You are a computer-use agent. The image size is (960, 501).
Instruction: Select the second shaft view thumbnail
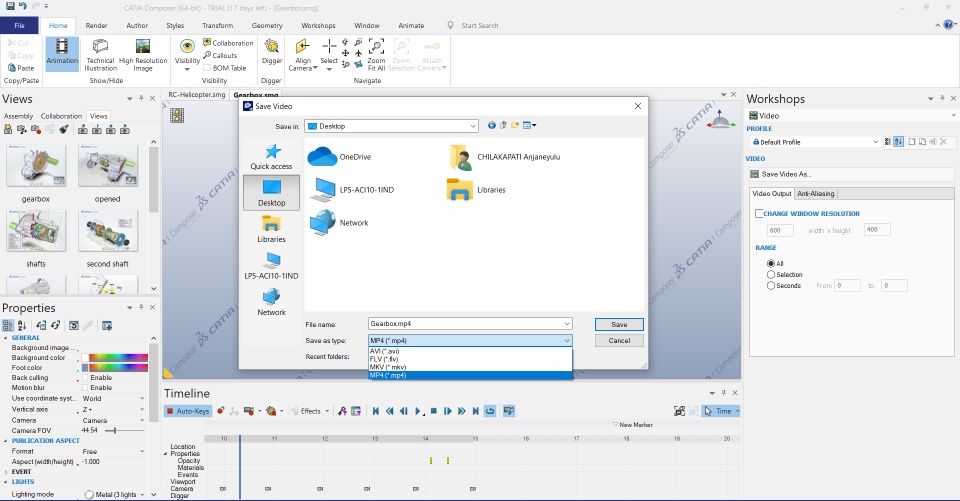(x=108, y=231)
